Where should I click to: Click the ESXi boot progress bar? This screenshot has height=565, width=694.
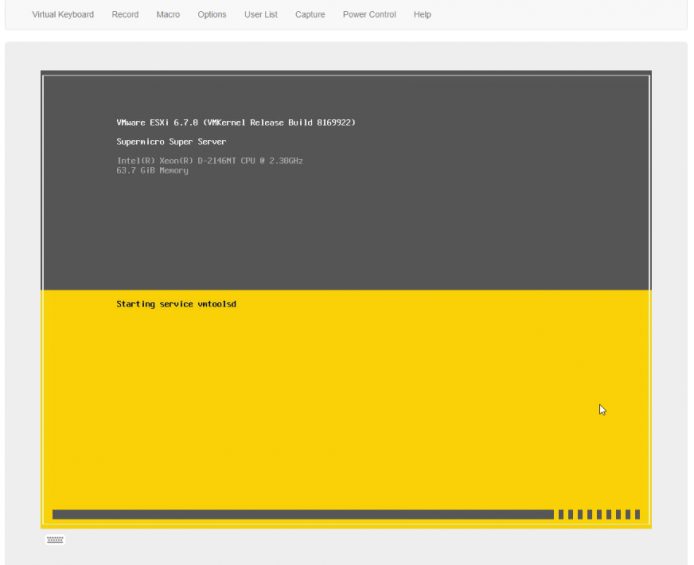(346, 514)
